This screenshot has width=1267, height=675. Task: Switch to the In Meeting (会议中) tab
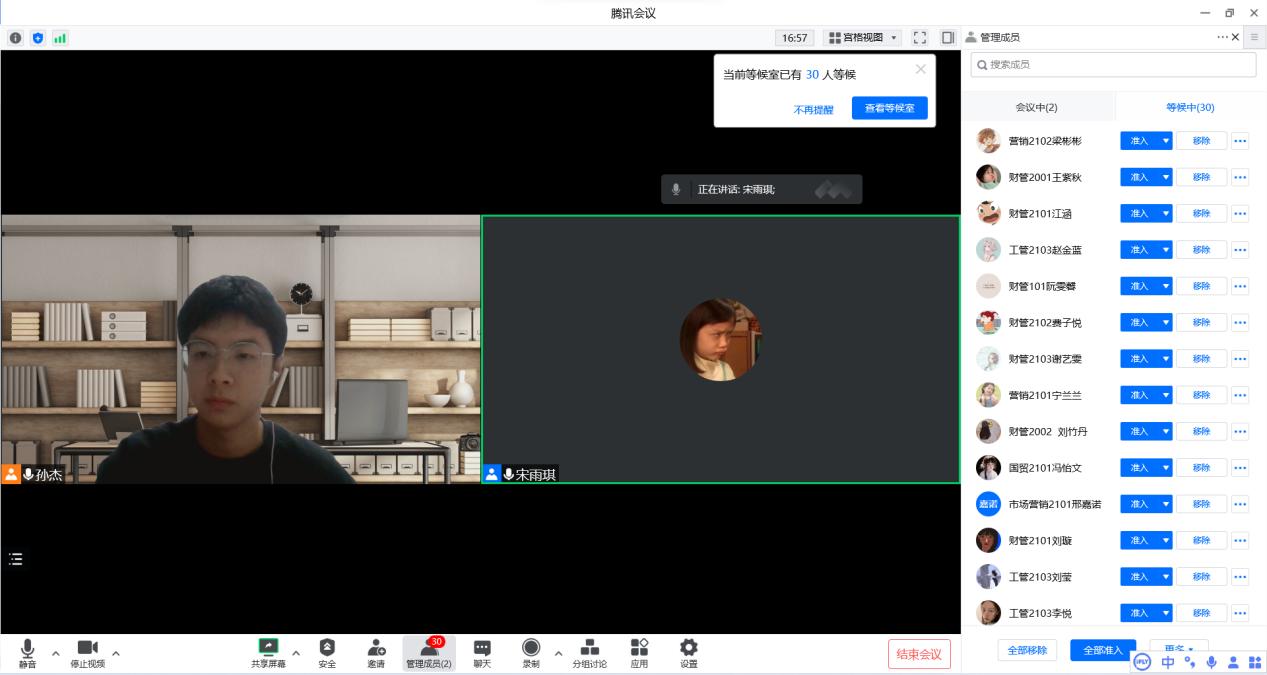[x=1037, y=107]
